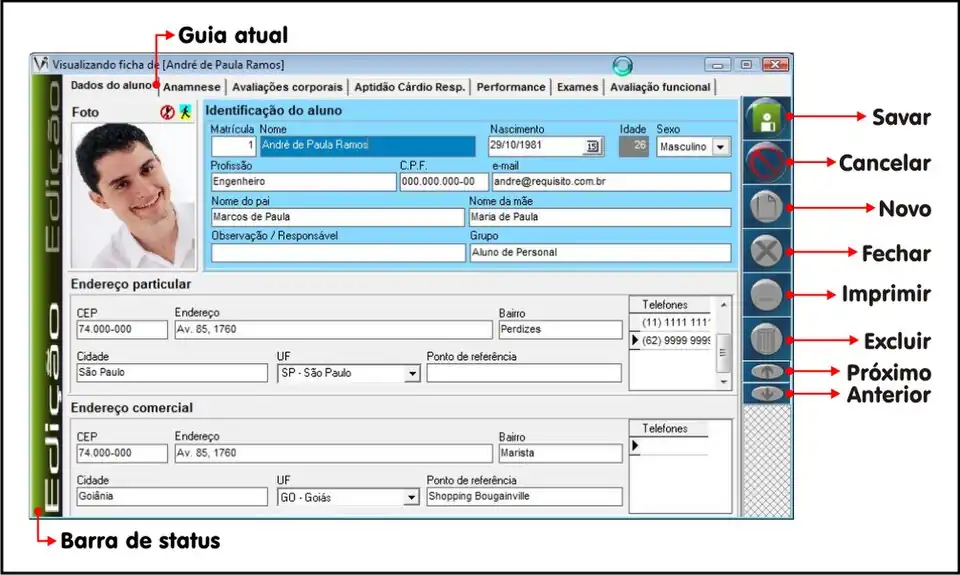
Task: Switch to the Anamnese tab
Action: coord(192,87)
